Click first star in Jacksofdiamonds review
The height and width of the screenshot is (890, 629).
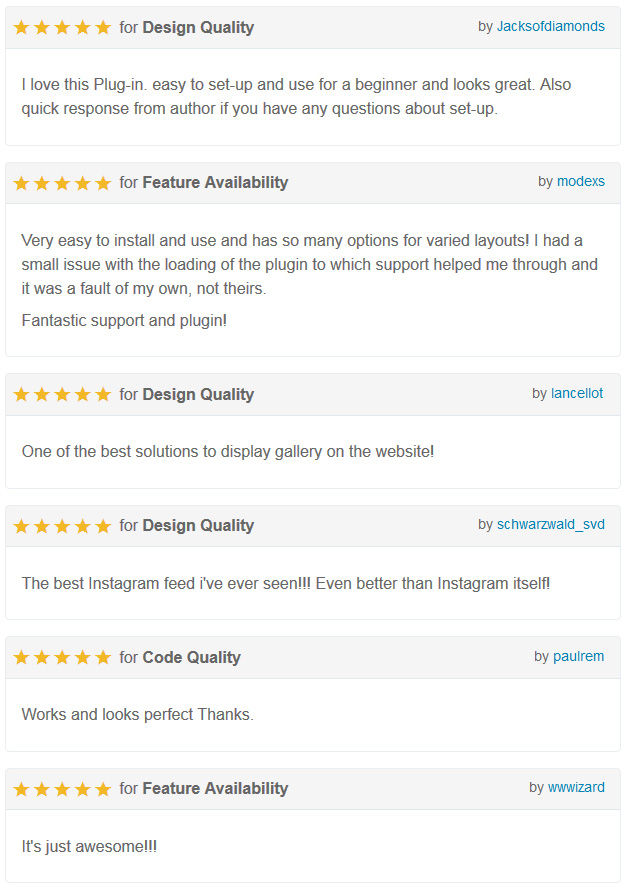tap(22, 27)
